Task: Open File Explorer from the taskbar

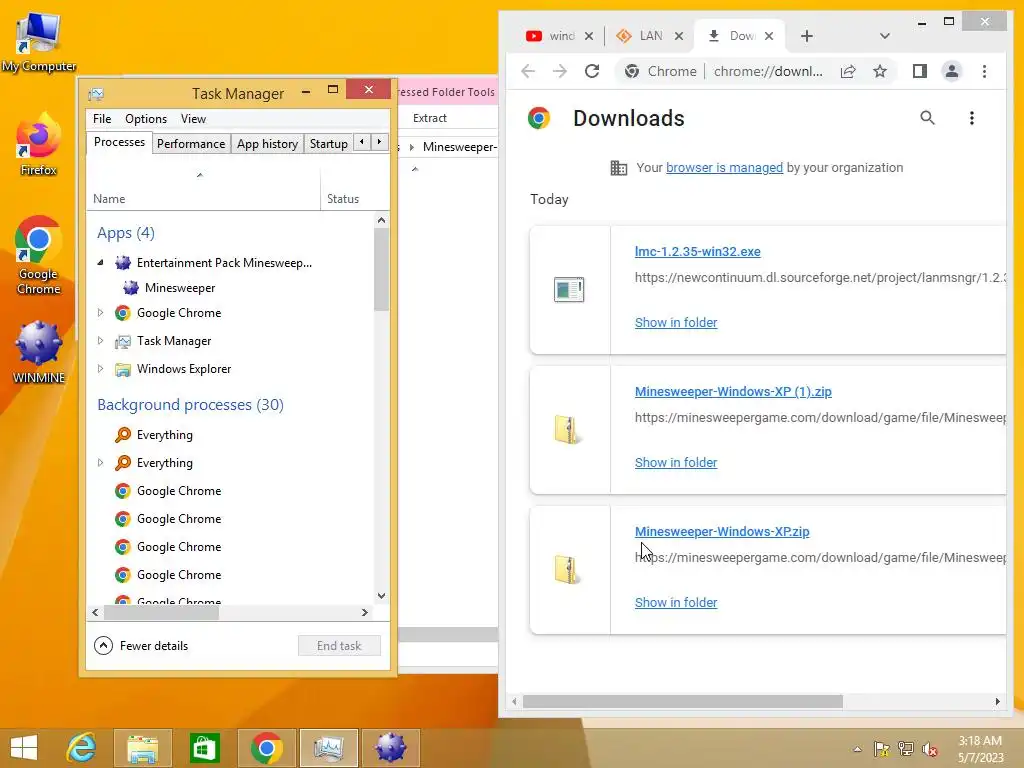Action: point(142,748)
